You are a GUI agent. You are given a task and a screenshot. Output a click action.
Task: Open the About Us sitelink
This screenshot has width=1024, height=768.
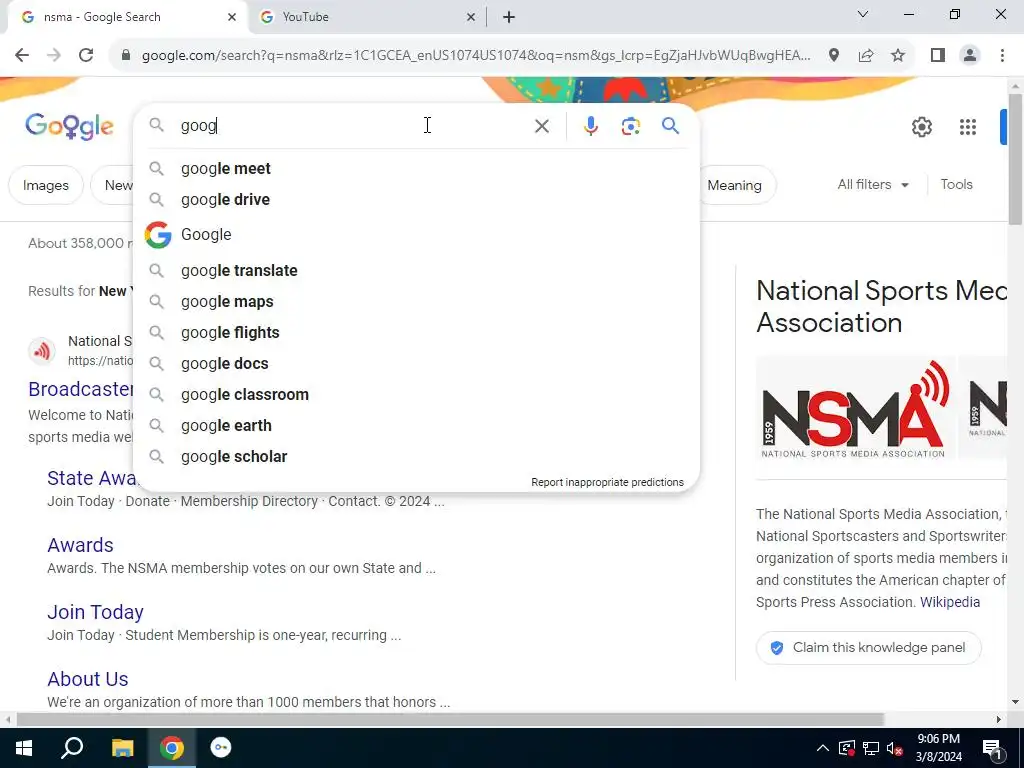pos(88,679)
